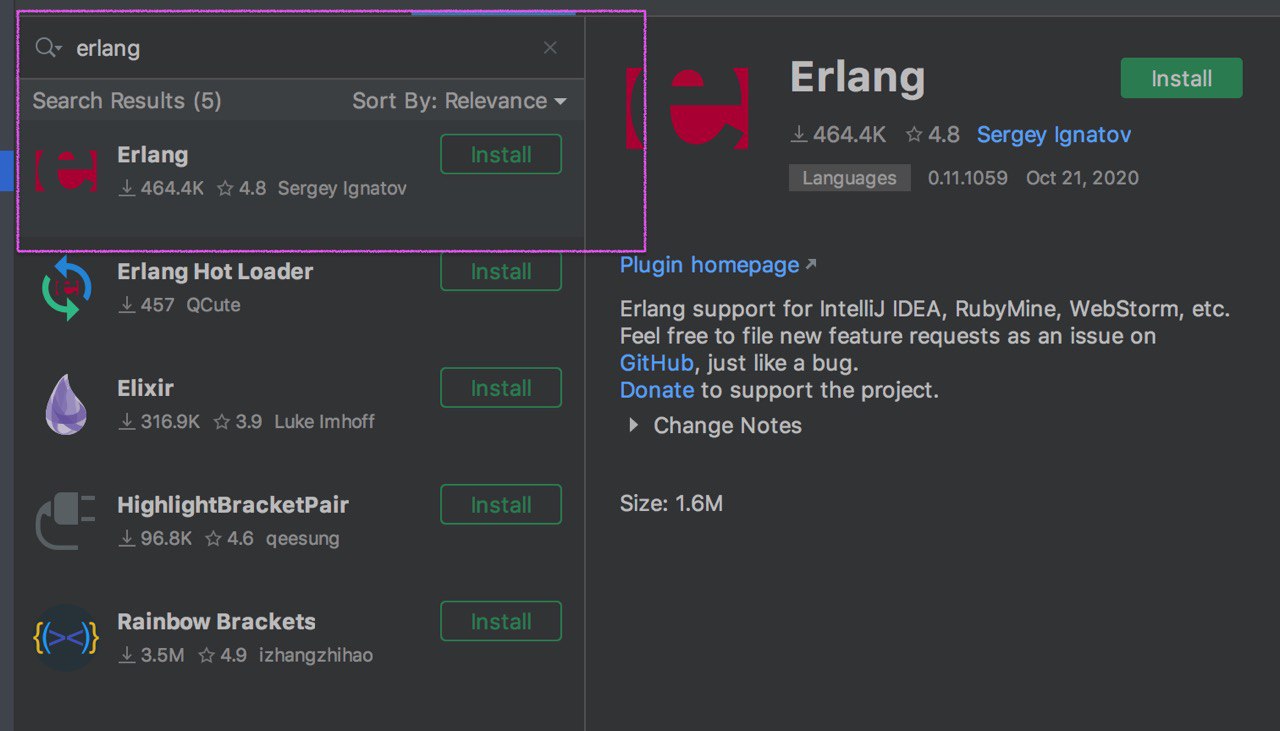Click the HighlightBracketPair plug icon

pos(66,521)
